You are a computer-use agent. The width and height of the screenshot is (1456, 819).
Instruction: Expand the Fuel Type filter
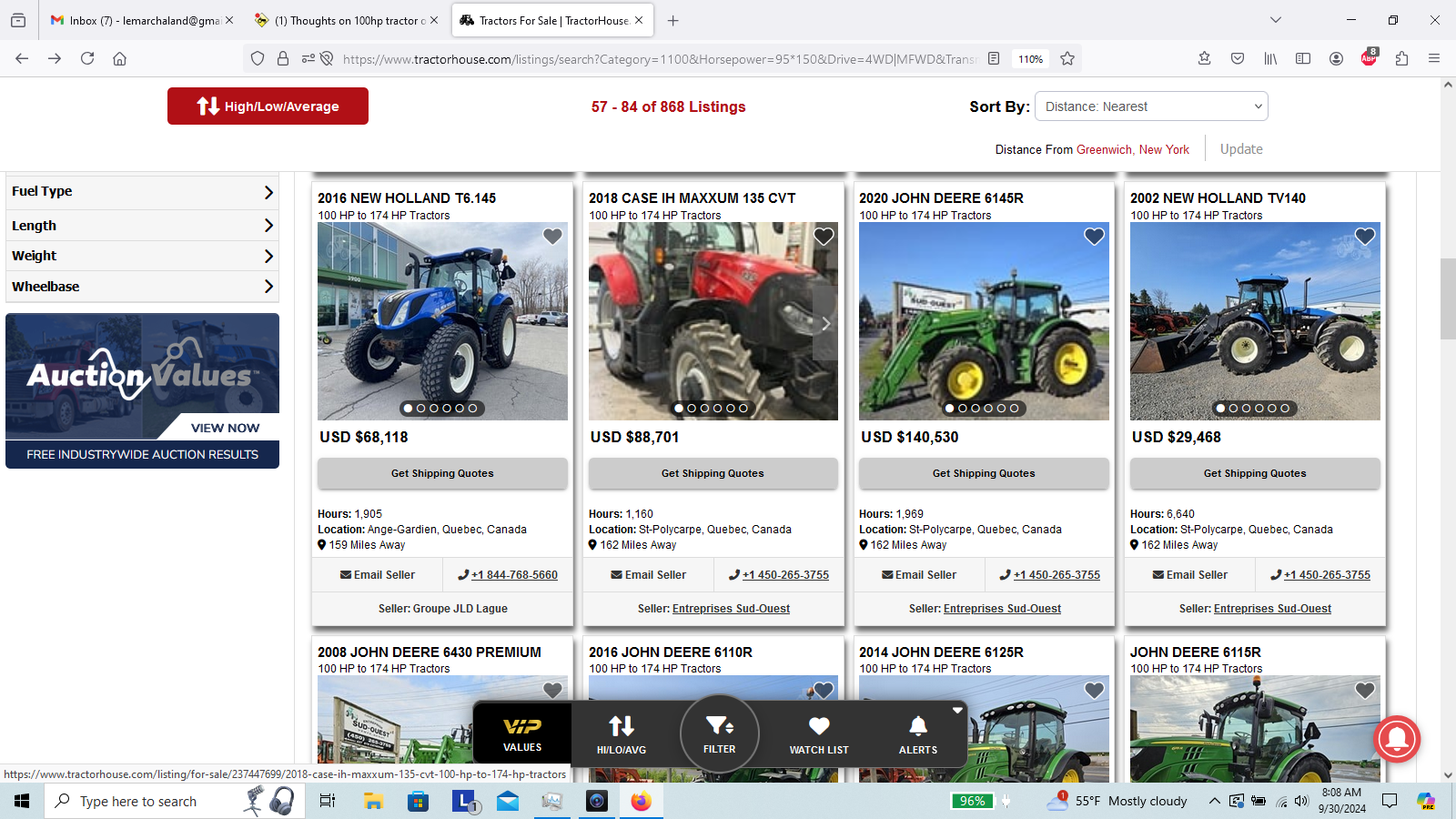(142, 192)
